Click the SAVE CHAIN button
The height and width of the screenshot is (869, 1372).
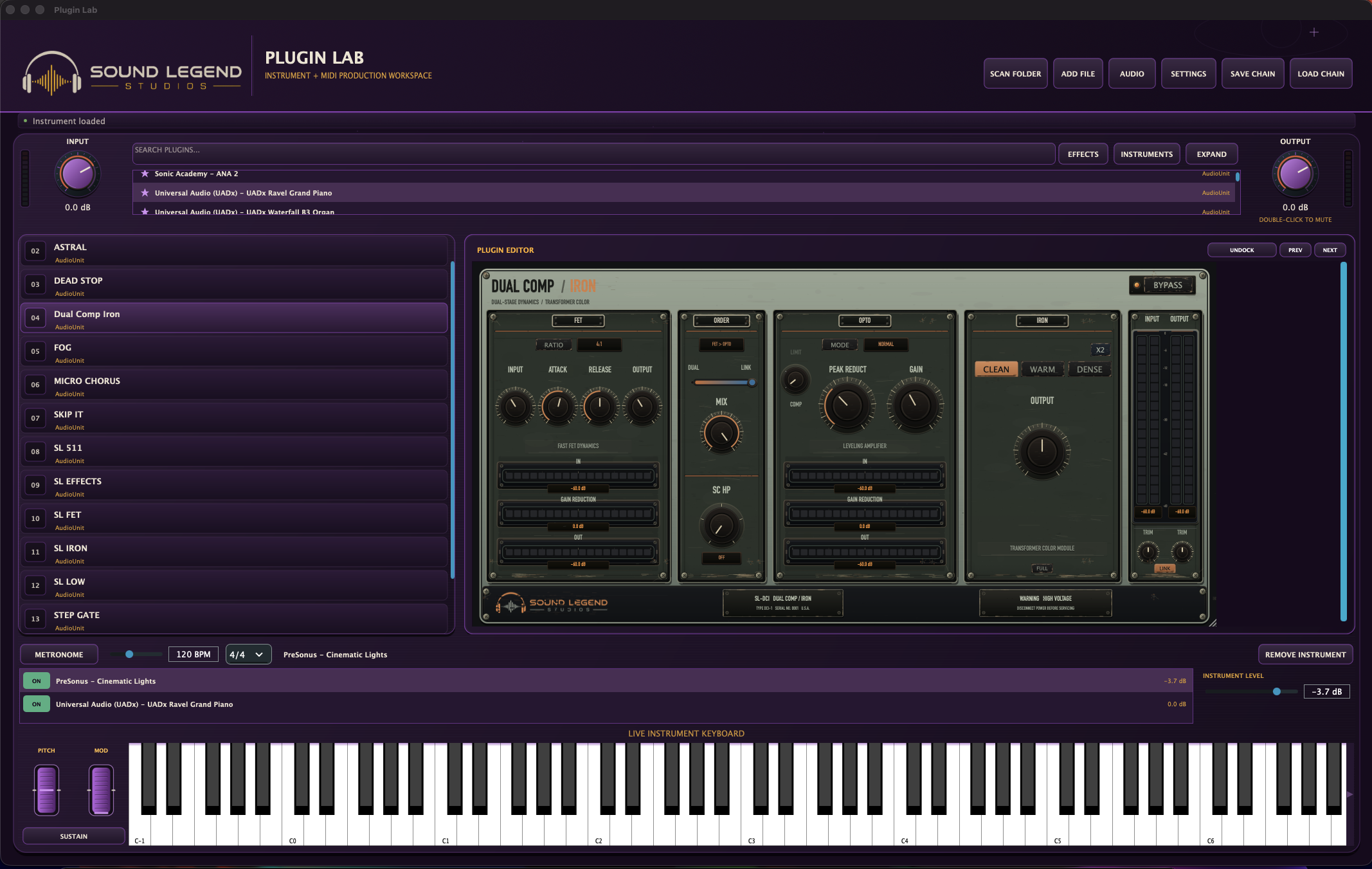click(x=1252, y=73)
